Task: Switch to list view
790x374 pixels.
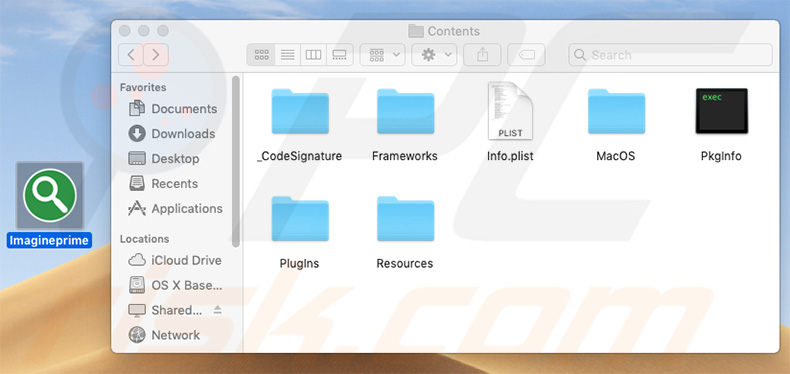Action: click(x=287, y=55)
